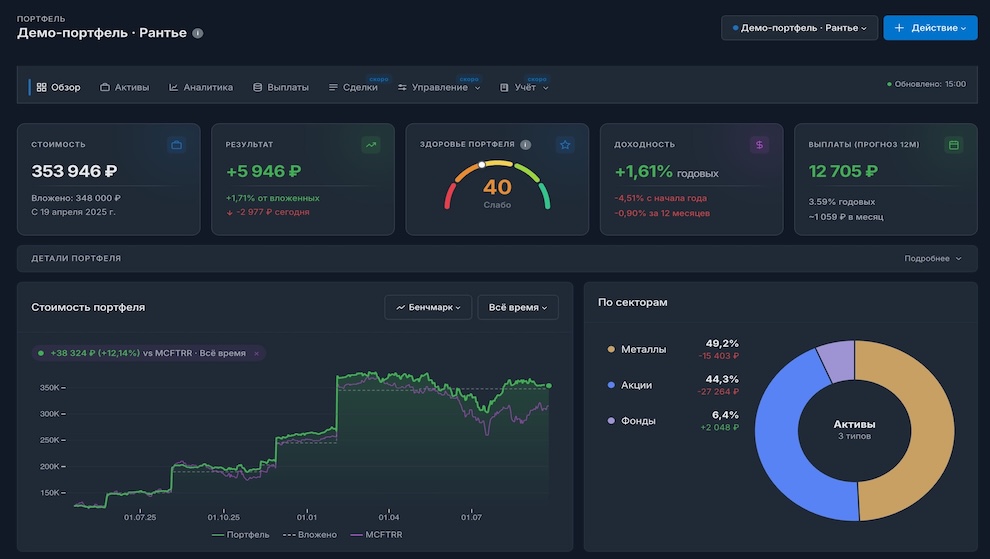Click the dollar icon on Доходность card
Screen dimensions: 990x559
[x=760, y=145]
